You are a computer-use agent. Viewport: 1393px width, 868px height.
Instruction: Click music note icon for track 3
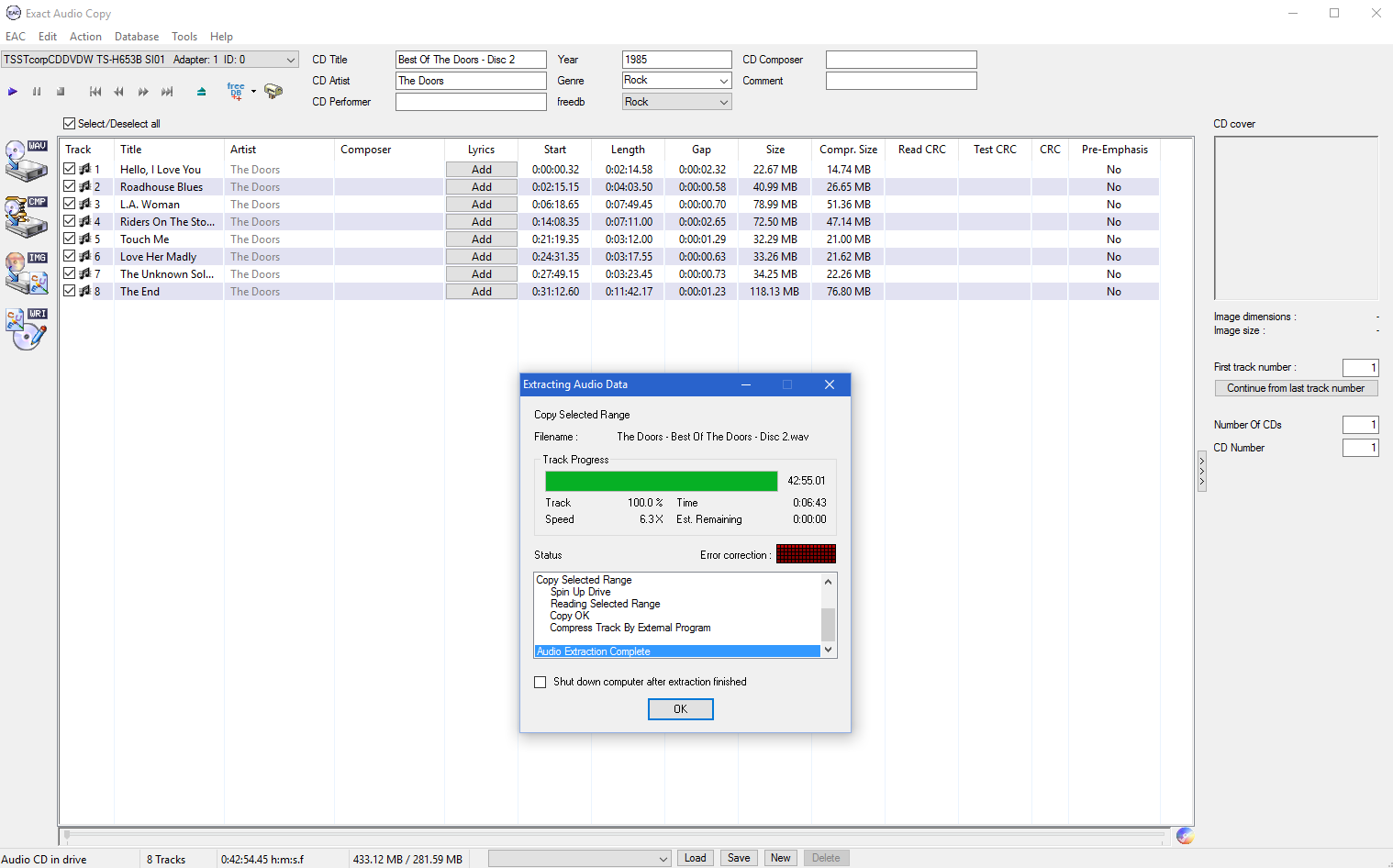(x=84, y=204)
